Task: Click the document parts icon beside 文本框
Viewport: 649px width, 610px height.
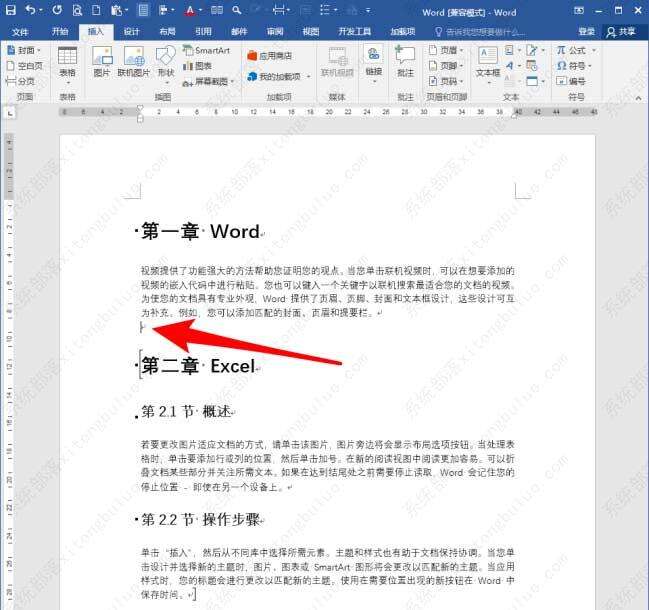Action: click(x=510, y=50)
